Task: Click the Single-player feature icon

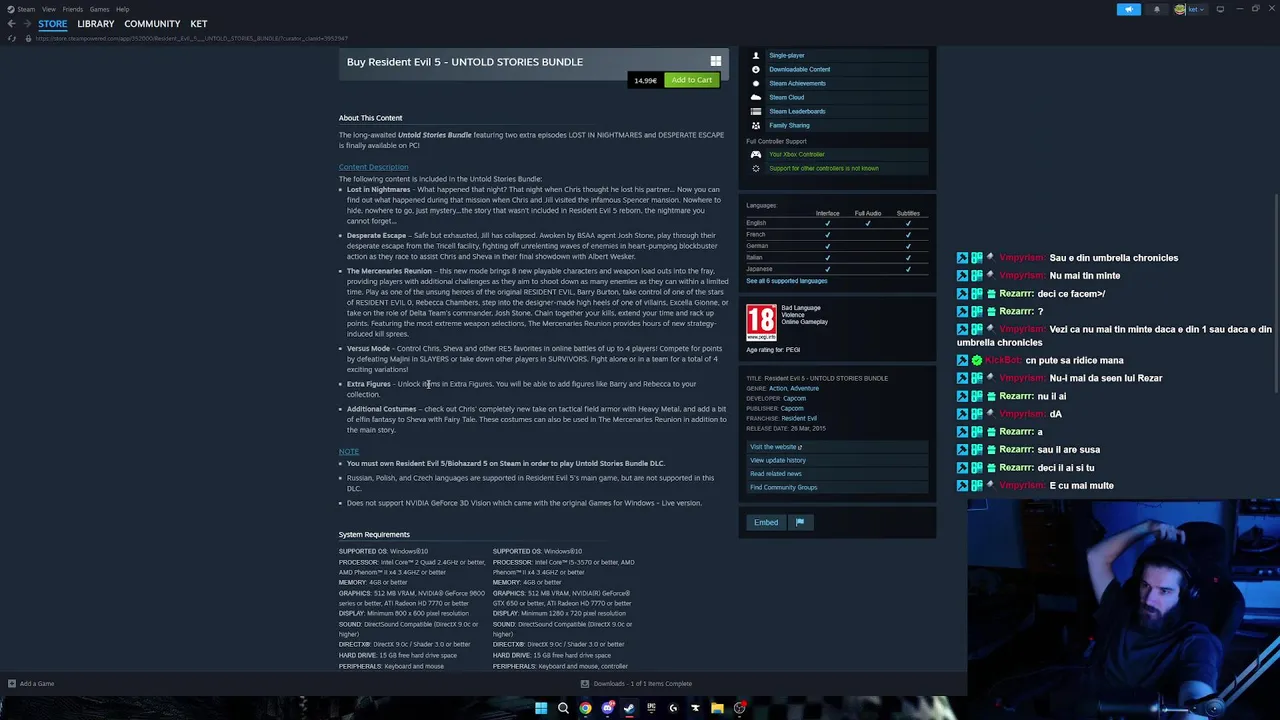Action: coord(755,55)
